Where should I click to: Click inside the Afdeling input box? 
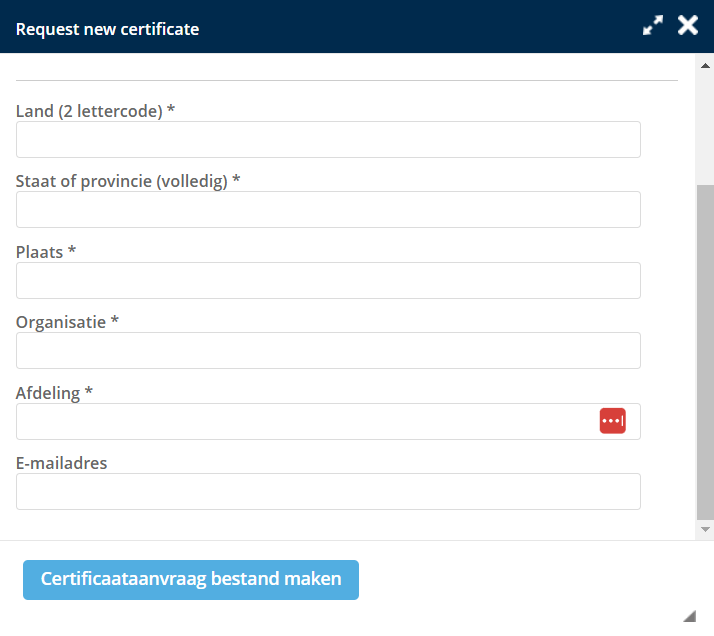pos(300,421)
